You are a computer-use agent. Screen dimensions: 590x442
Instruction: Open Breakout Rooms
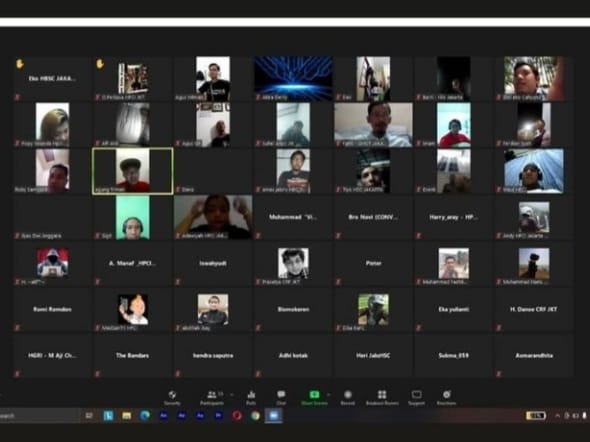click(x=382, y=397)
